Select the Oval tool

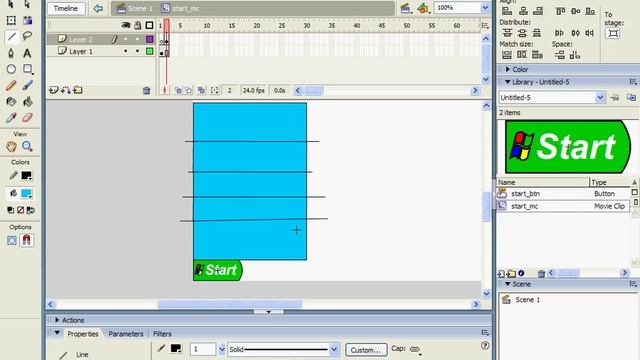tap(11, 69)
